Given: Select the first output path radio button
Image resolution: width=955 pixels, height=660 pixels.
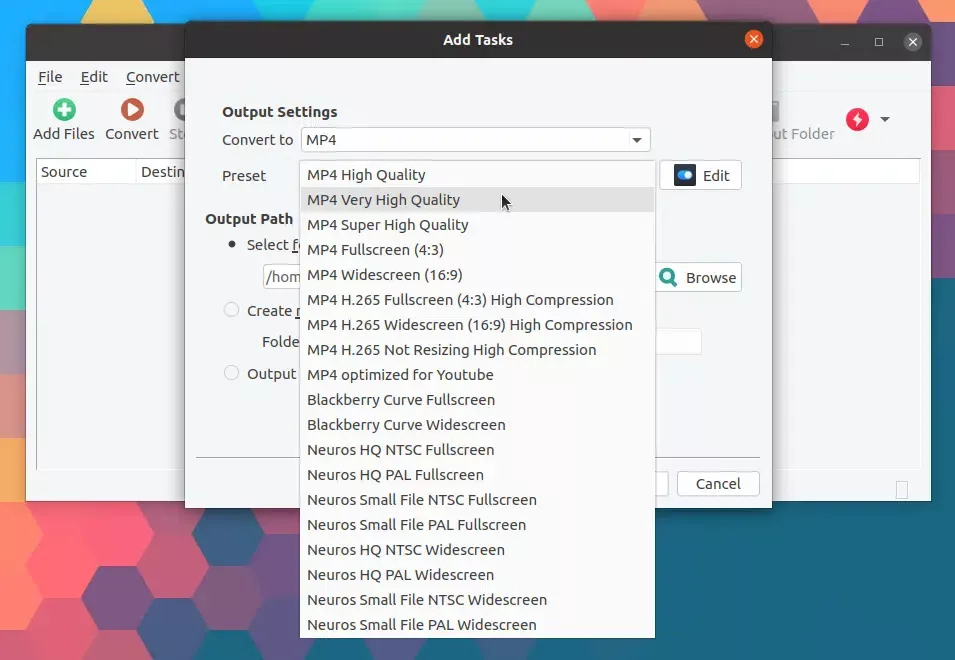Looking at the screenshot, I should point(232,245).
